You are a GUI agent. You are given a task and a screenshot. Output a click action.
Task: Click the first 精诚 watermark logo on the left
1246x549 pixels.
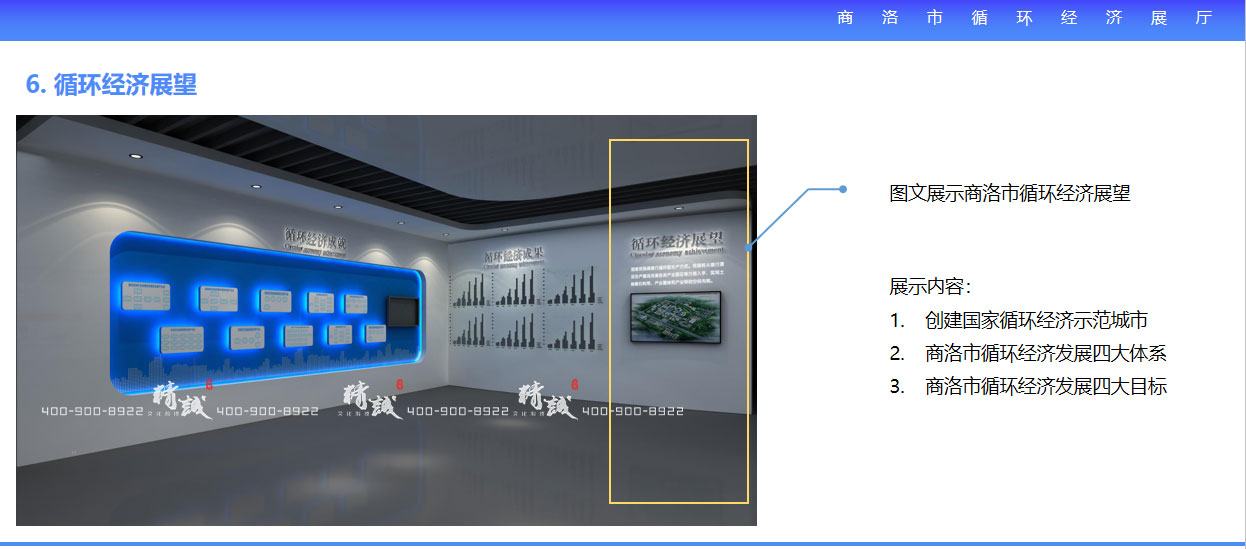point(181,400)
